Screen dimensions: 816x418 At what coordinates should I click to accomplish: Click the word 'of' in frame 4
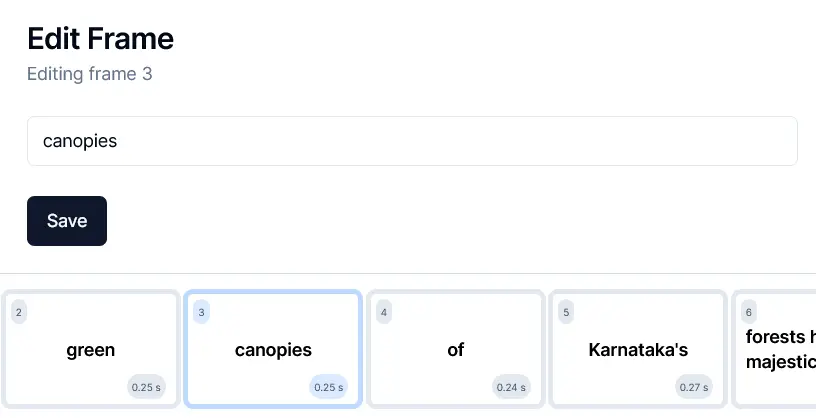456,350
